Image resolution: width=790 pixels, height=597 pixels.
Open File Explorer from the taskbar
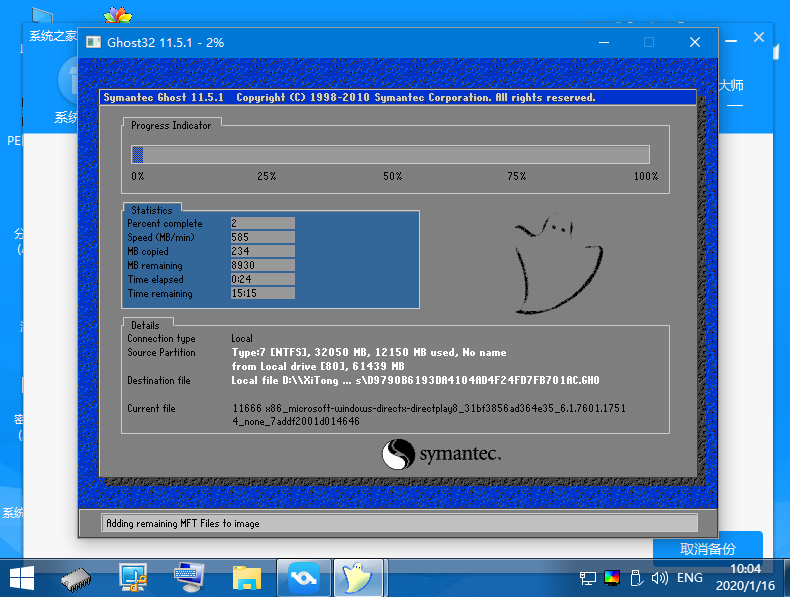tap(246, 577)
